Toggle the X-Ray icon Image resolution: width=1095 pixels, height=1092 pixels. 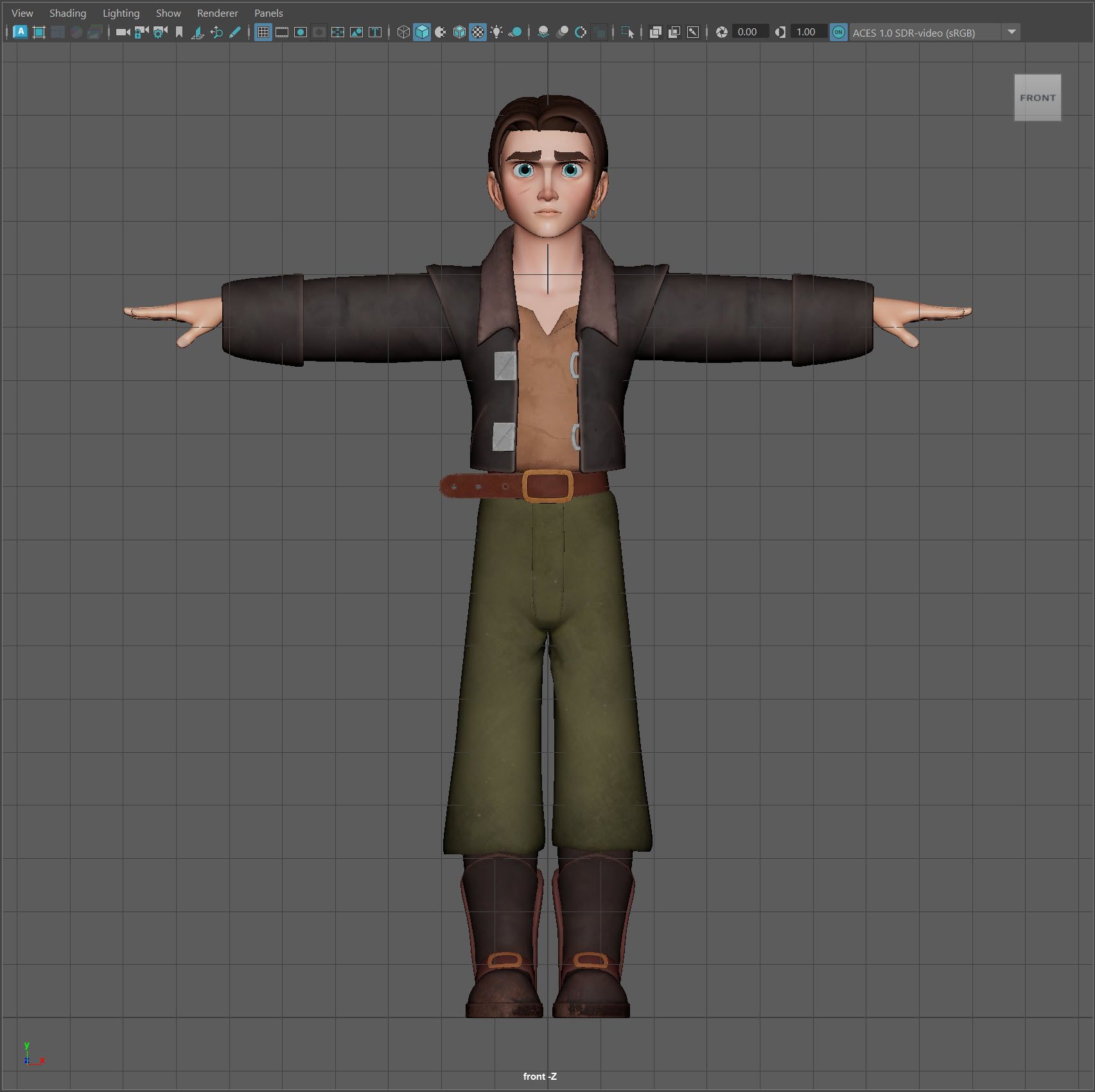(656, 32)
